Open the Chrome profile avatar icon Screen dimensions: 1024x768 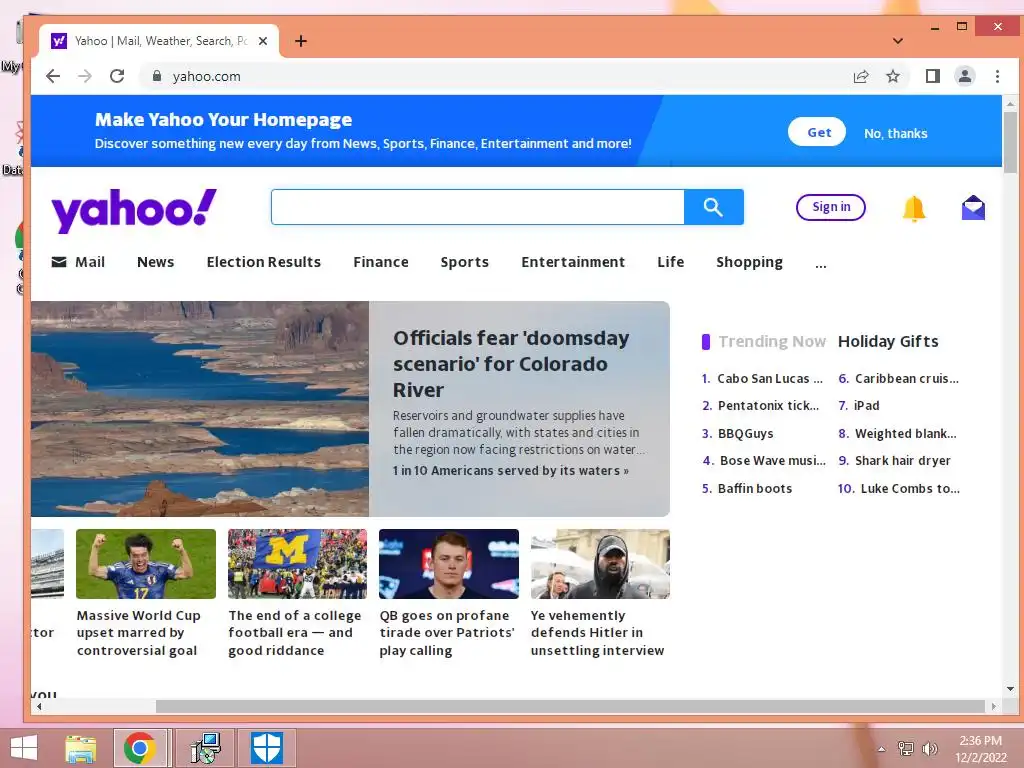point(965,76)
